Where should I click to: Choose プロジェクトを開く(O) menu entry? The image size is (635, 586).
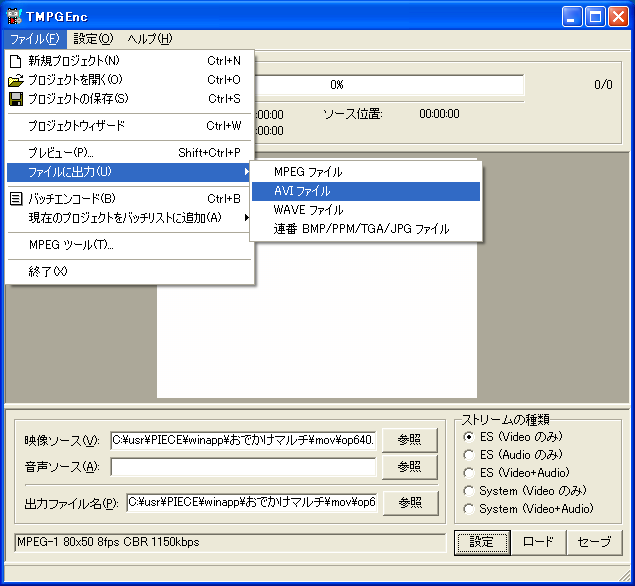[x=130, y=80]
